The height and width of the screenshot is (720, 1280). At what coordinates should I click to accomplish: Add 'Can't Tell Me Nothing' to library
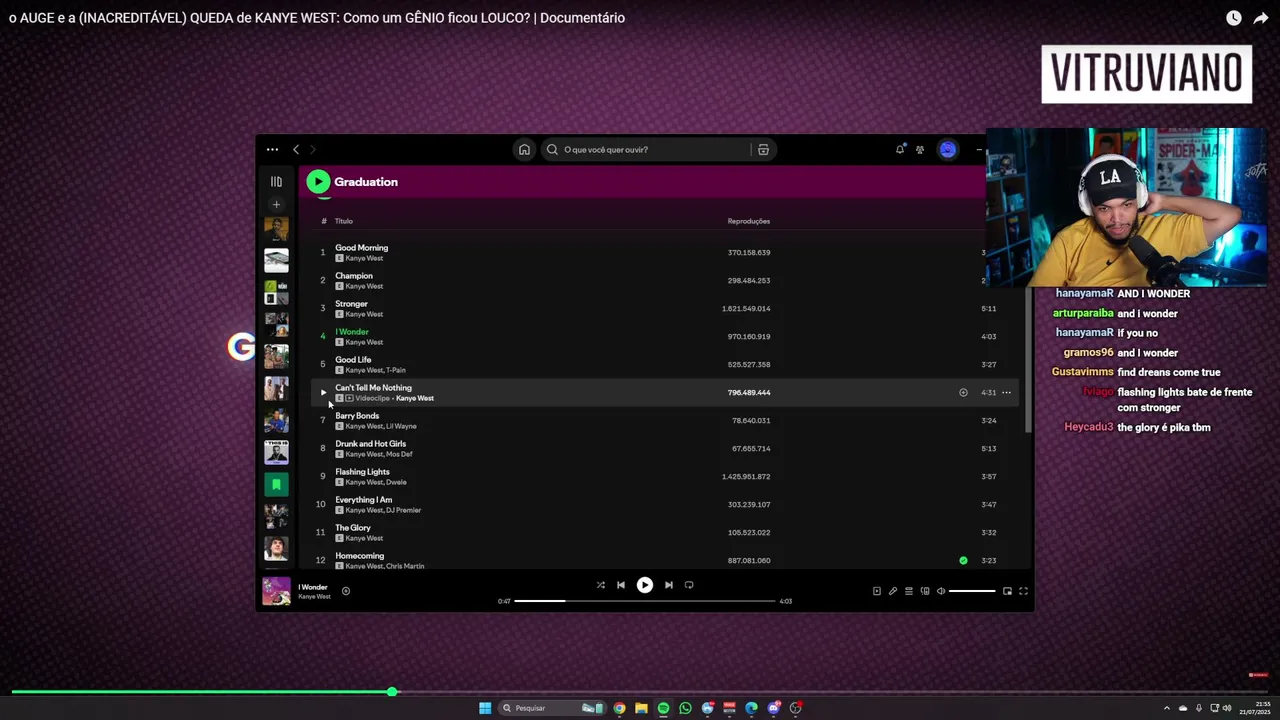(x=963, y=393)
